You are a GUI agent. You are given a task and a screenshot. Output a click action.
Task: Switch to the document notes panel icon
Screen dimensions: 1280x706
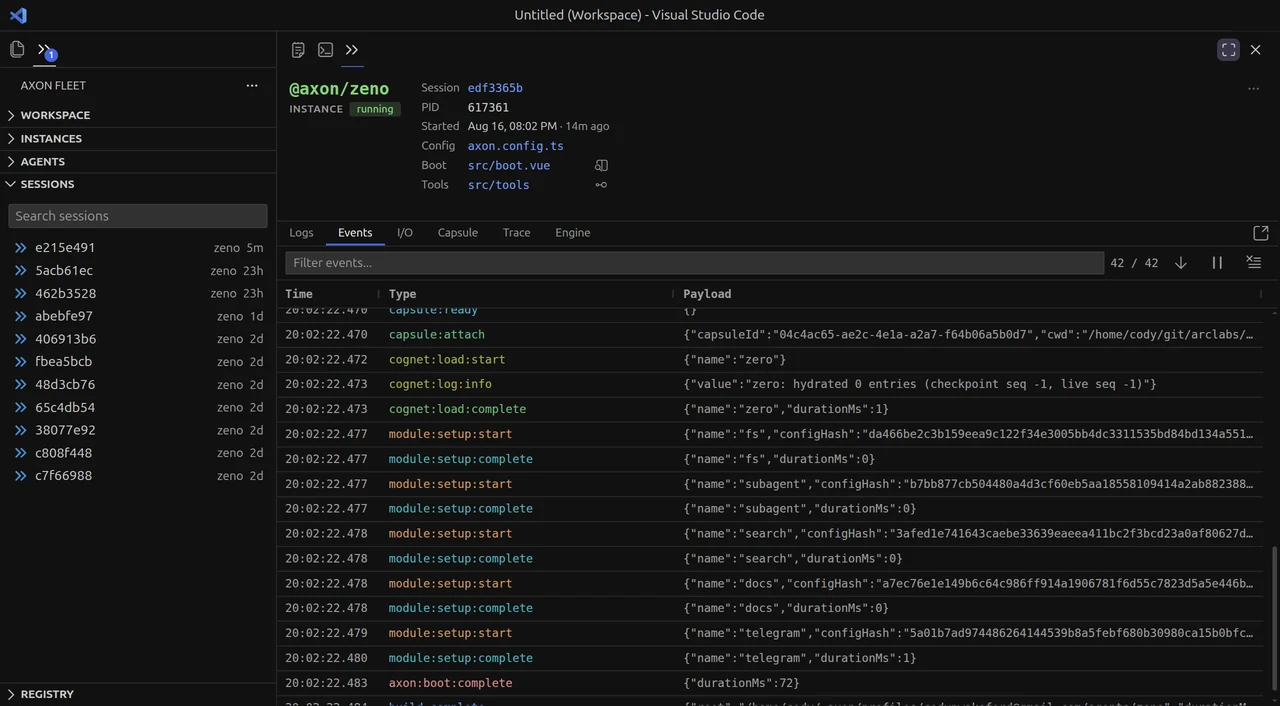(298, 50)
